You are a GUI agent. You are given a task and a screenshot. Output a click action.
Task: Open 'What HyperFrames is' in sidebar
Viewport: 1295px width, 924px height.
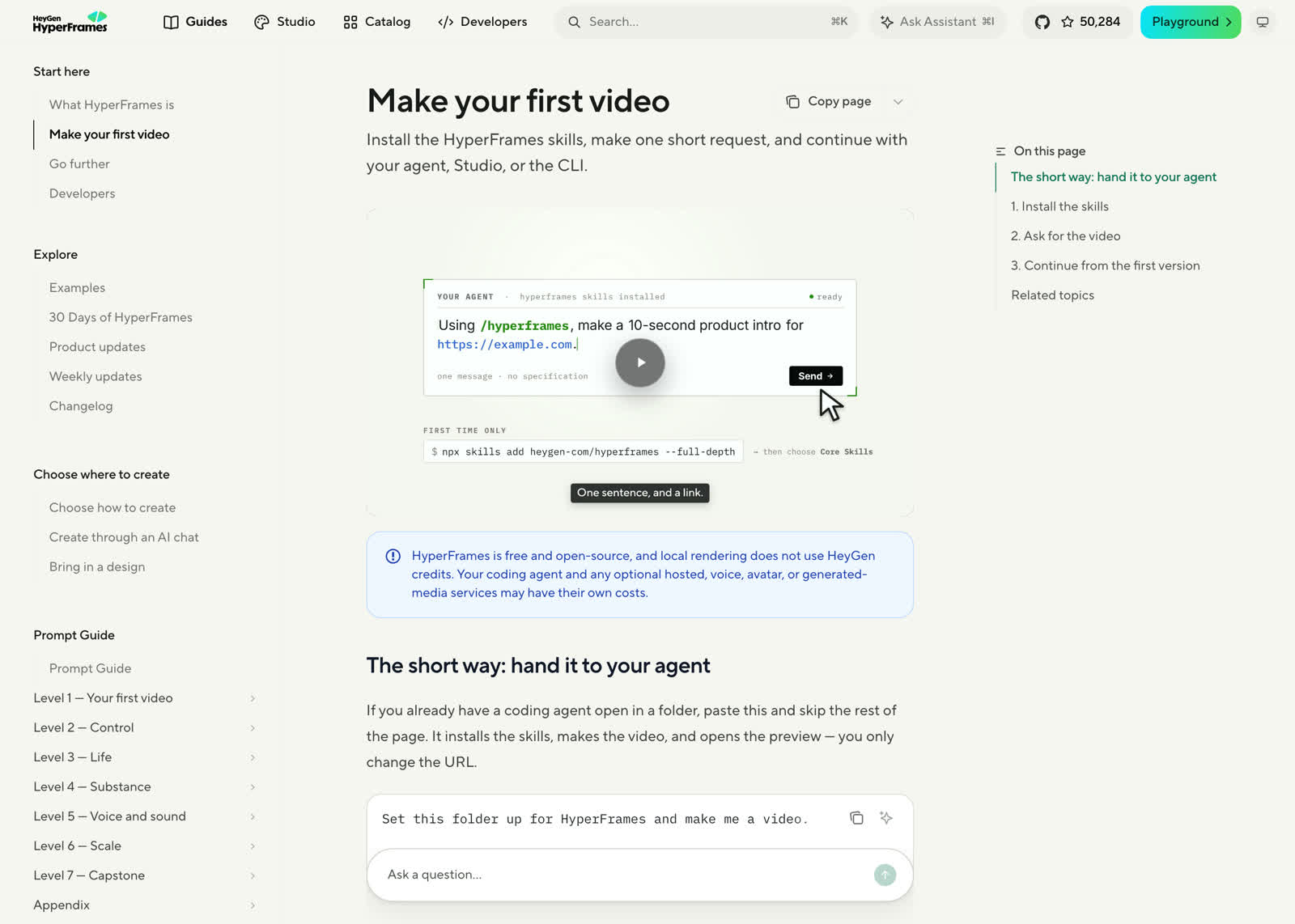(112, 104)
